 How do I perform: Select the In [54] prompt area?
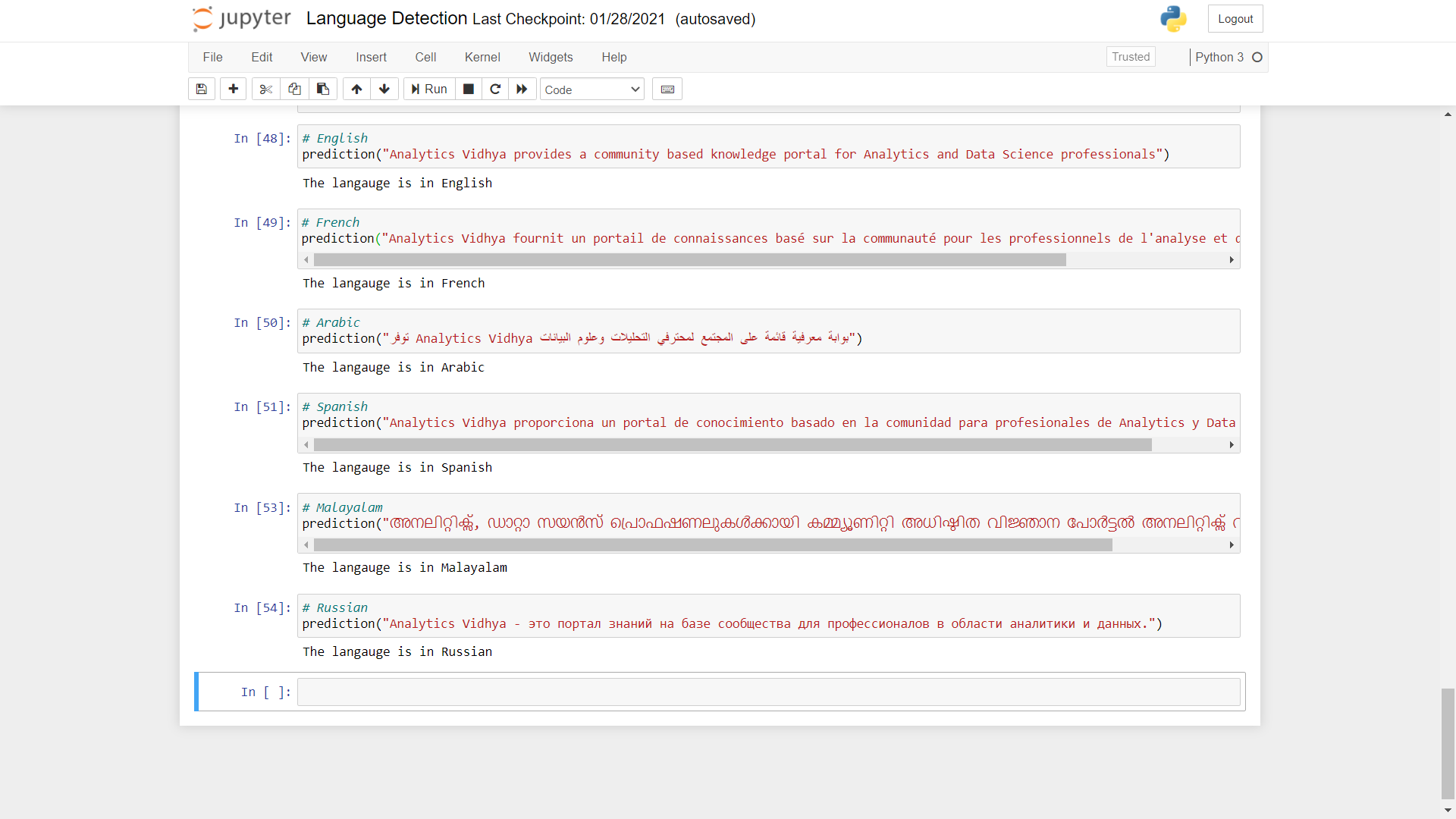[262, 608]
